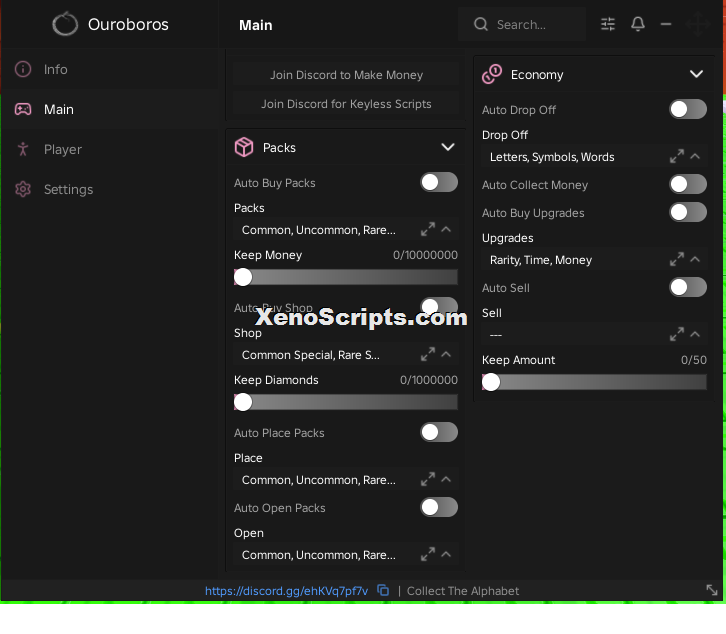Image resolution: width=726 pixels, height=634 pixels.
Task: Click 'Letters, Symbols, Words' selection text
Action: coord(552,157)
